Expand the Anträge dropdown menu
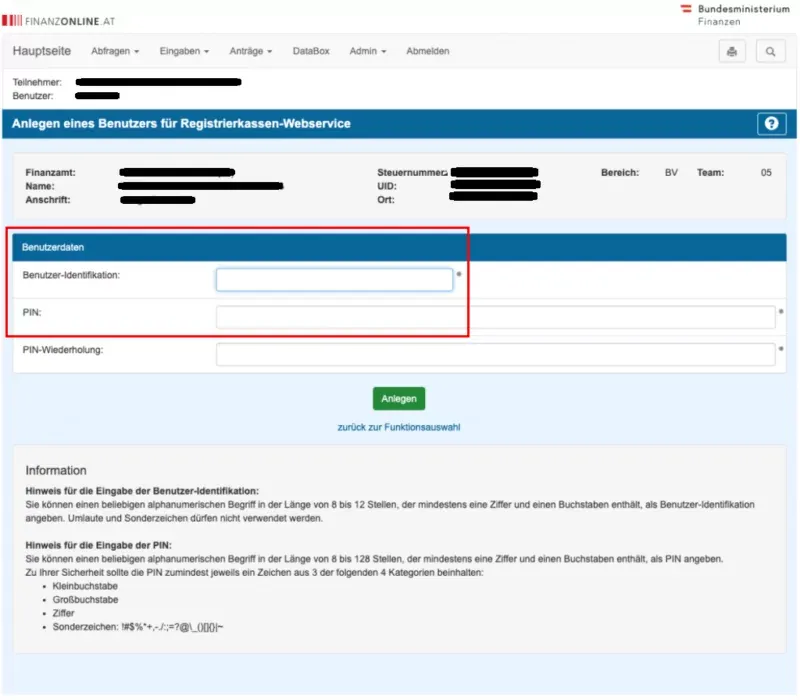The image size is (800, 700). pyautogui.click(x=251, y=51)
